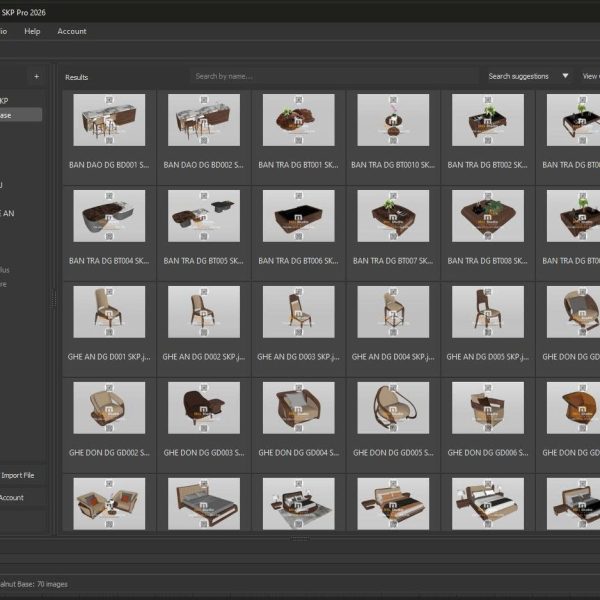Open the Help menu
Viewport: 600px width, 600px height.
[x=32, y=31]
